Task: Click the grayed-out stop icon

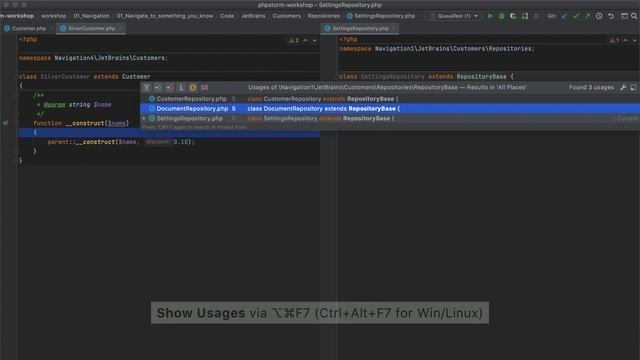Action: pos(536,16)
